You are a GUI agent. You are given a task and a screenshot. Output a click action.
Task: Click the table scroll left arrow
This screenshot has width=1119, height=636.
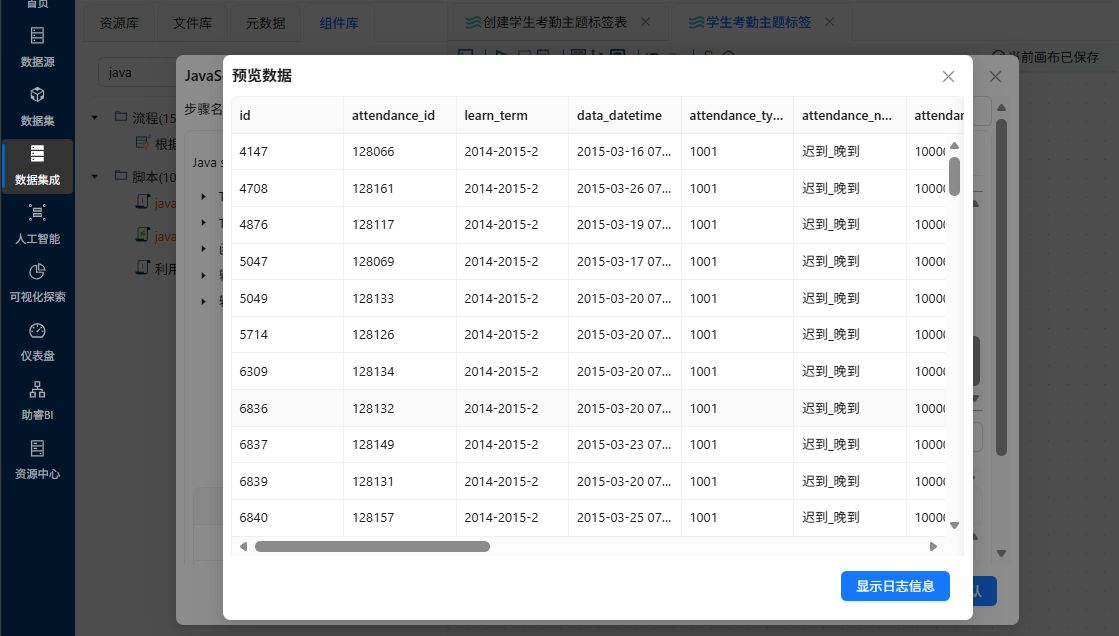(243, 547)
